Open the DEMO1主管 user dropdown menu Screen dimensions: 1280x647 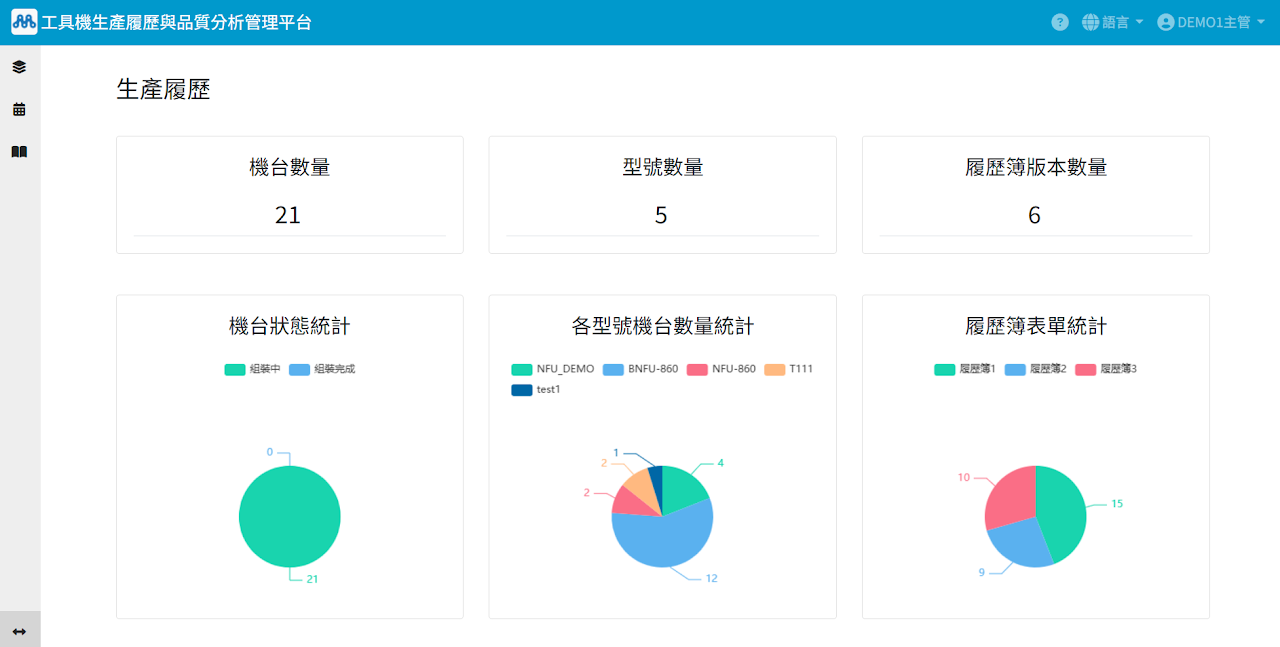point(1214,22)
